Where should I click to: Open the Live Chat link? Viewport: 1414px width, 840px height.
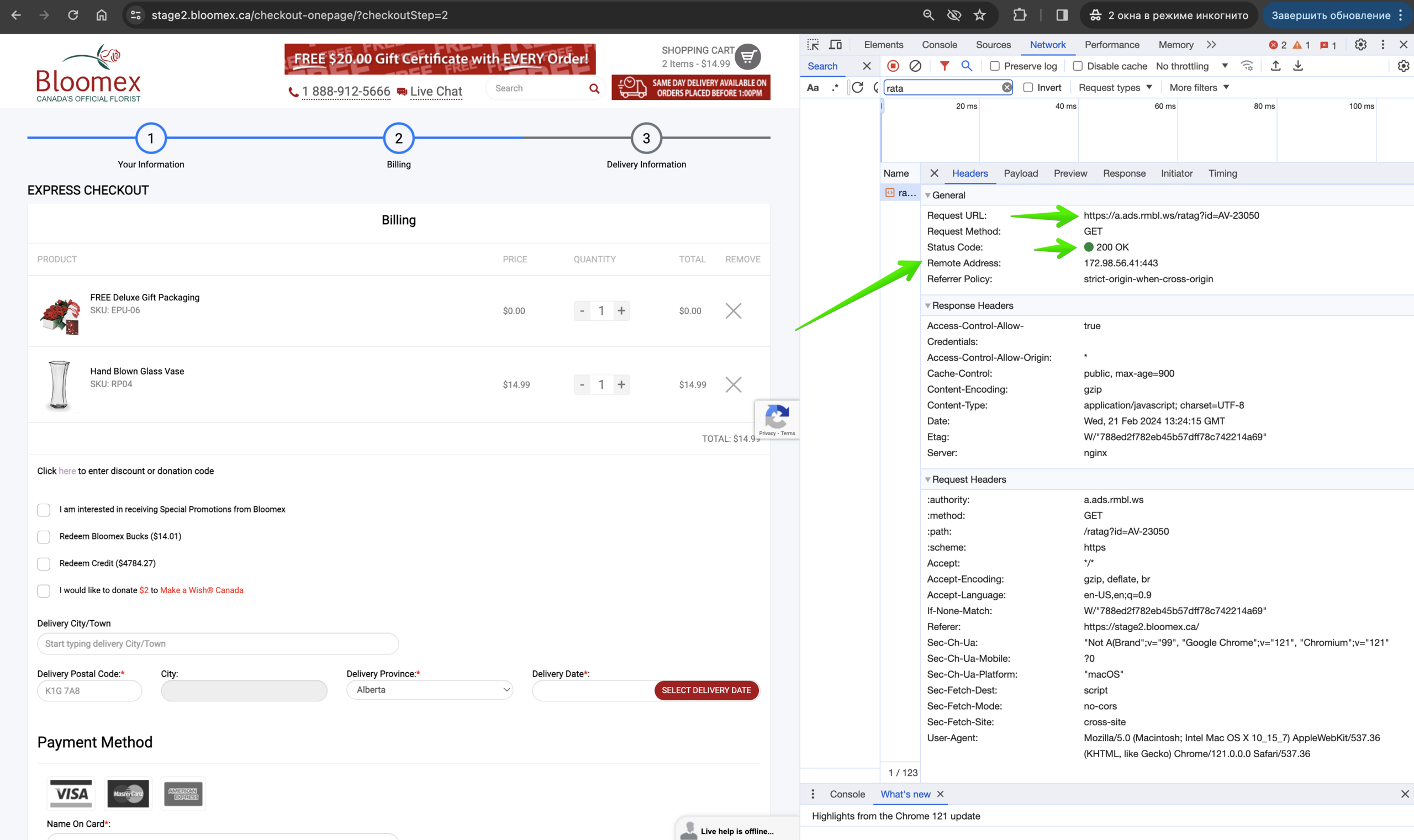(436, 91)
